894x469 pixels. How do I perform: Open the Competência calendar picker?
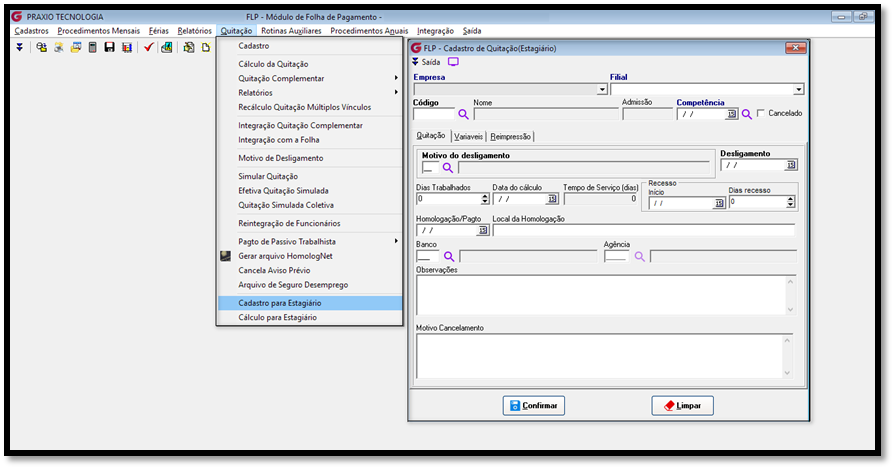pyautogui.click(x=732, y=115)
